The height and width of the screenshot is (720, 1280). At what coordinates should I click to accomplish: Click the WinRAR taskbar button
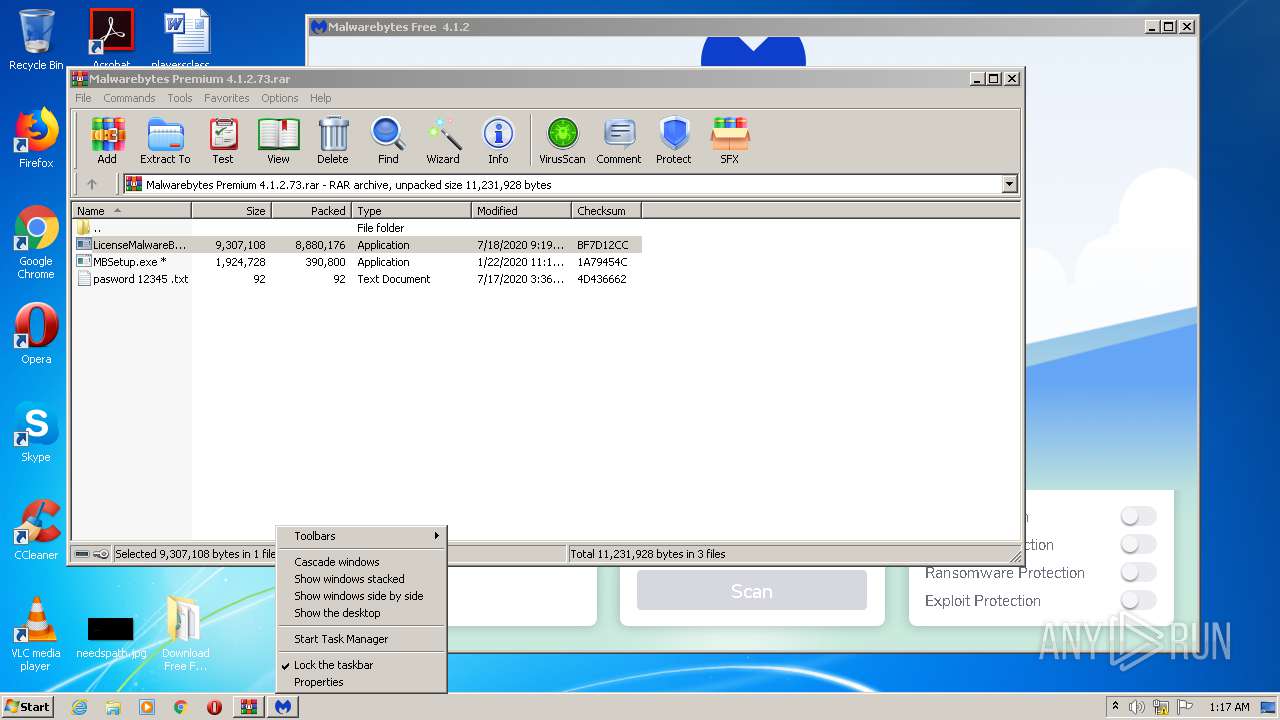pos(248,707)
